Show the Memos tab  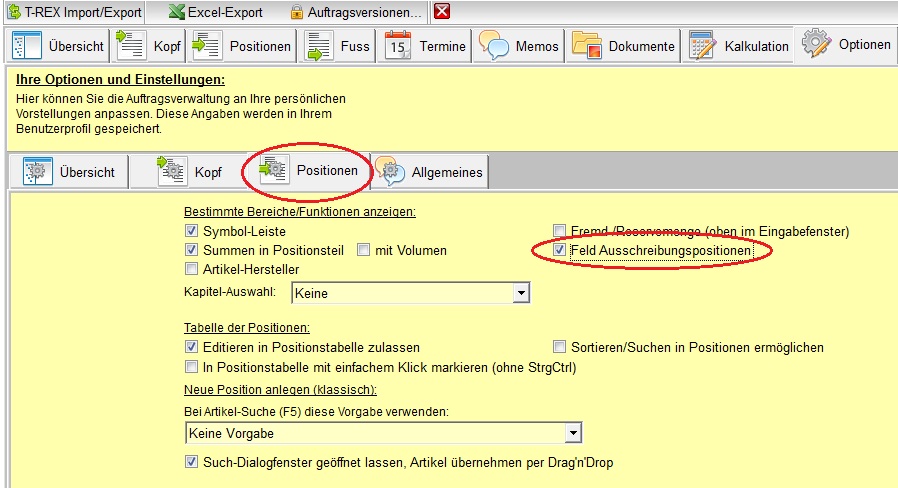tap(519, 46)
